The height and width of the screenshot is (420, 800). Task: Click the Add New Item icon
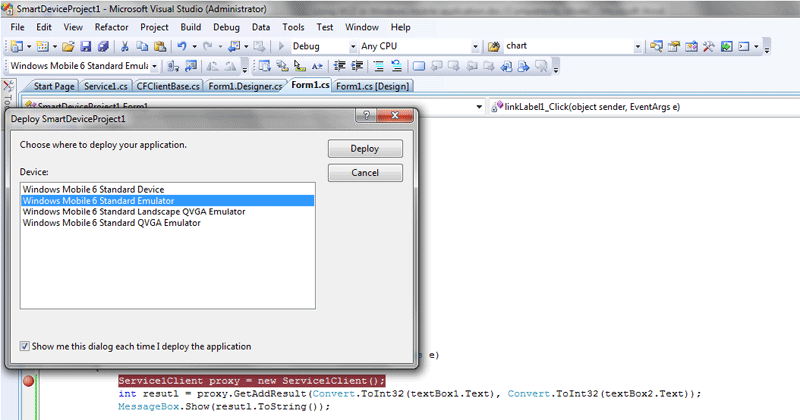[x=43, y=46]
